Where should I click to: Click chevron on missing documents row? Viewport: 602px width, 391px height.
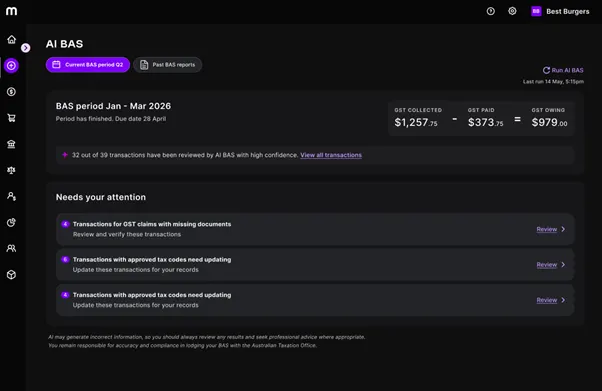click(x=563, y=229)
